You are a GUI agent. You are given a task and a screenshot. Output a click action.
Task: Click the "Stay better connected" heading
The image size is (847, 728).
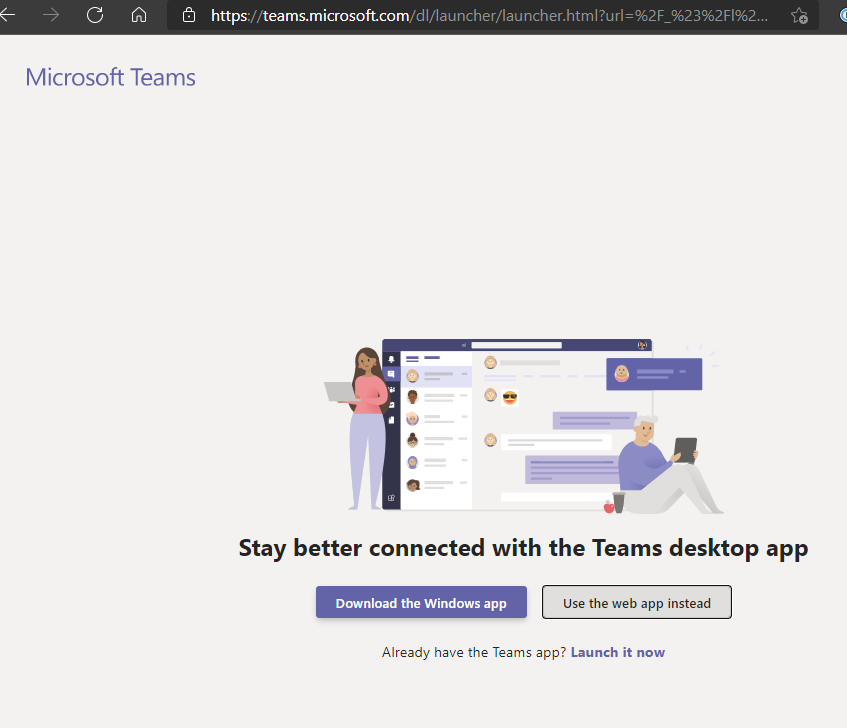click(523, 548)
